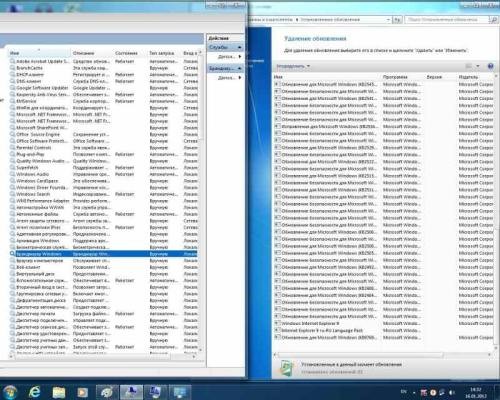Click the change view icon in updates toolbar
The image size is (500, 400).
click(468, 66)
